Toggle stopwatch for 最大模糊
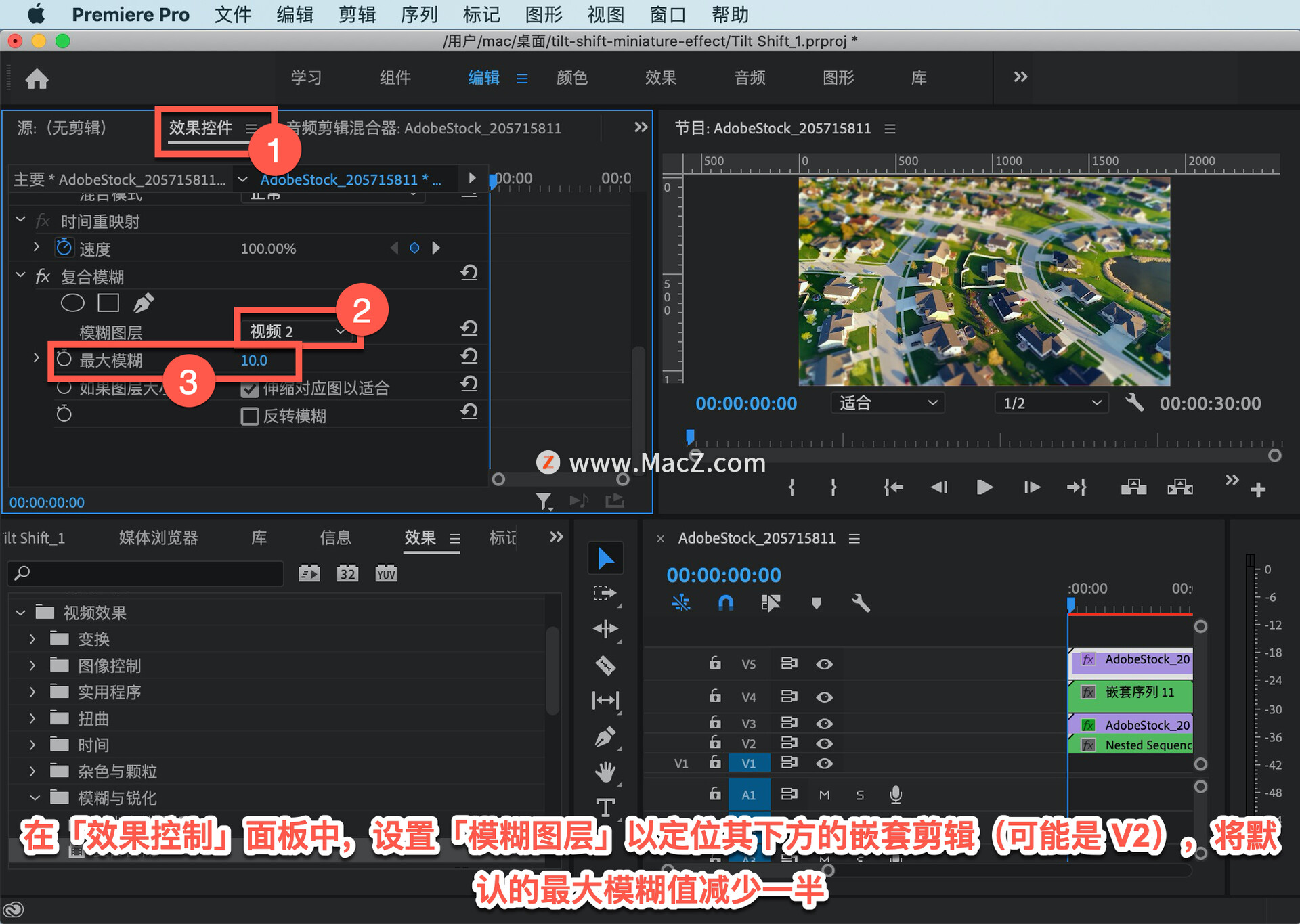Screen dimensions: 1300x924 click(64, 359)
